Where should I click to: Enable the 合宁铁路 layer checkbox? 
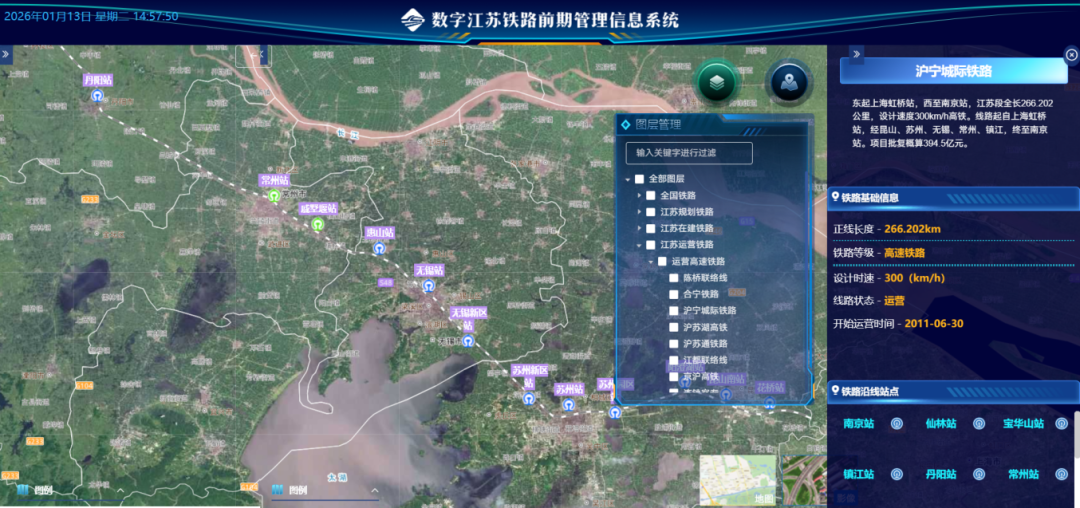pyautogui.click(x=674, y=295)
